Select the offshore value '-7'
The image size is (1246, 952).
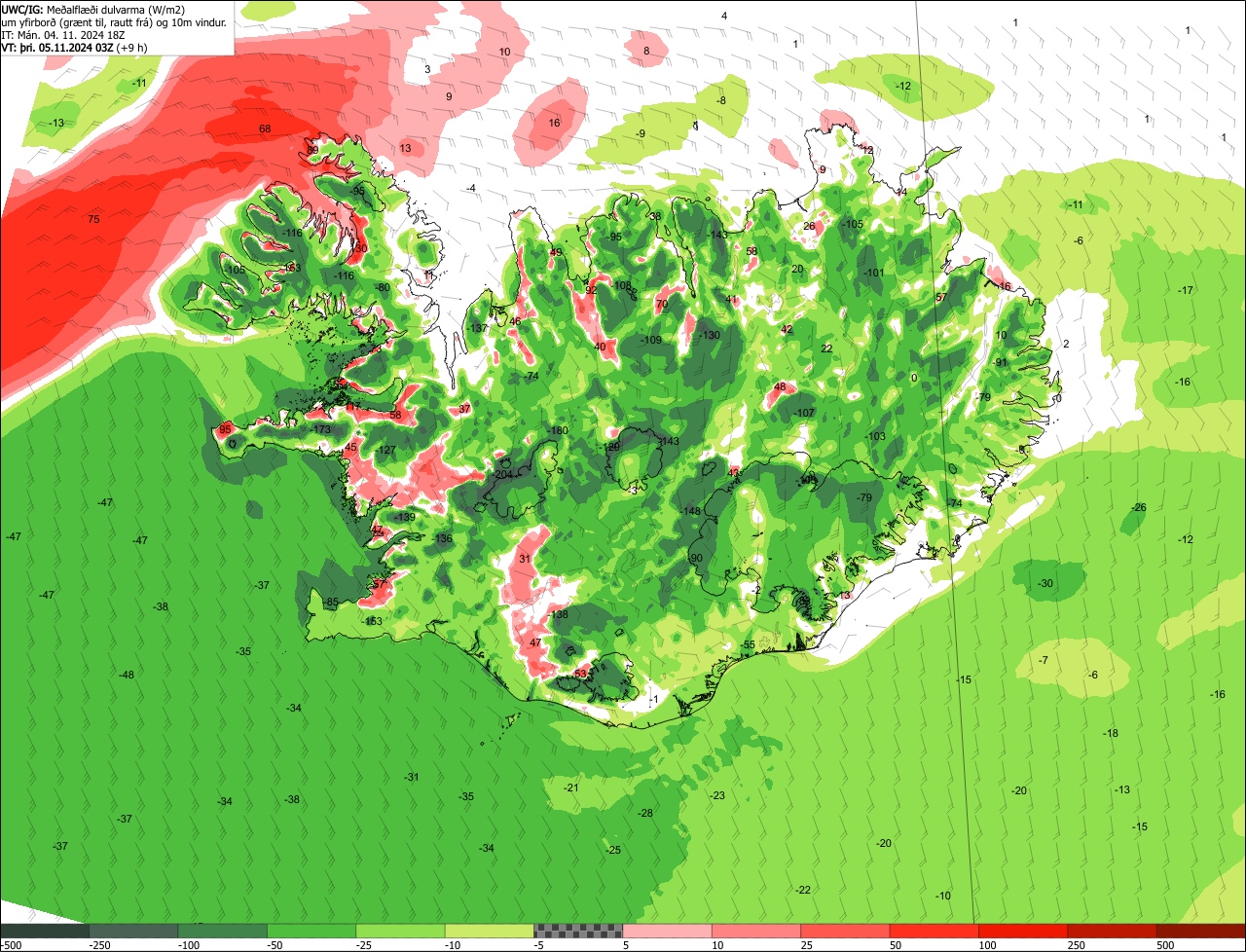tap(1044, 660)
